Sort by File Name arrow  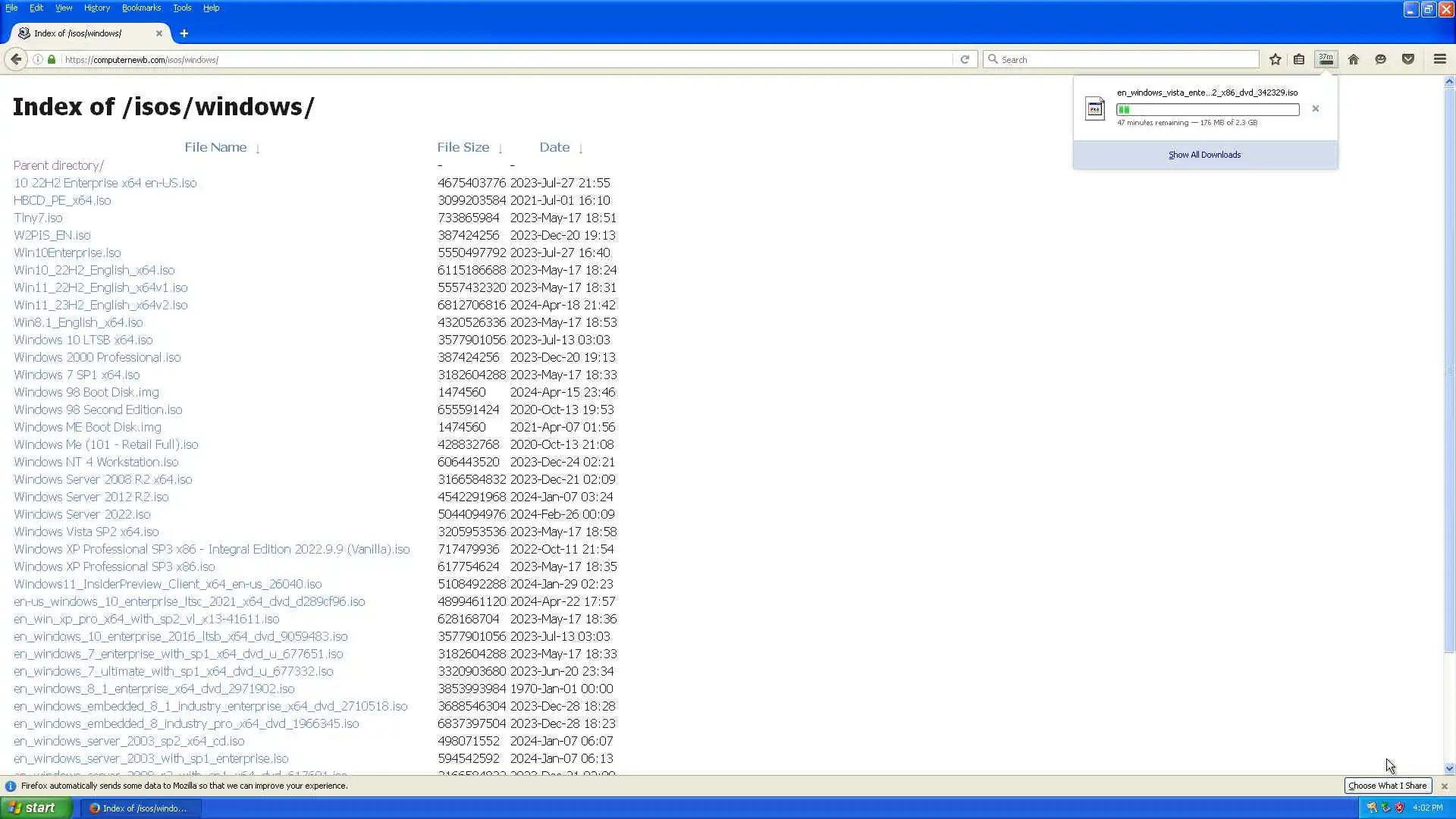pyautogui.click(x=258, y=149)
